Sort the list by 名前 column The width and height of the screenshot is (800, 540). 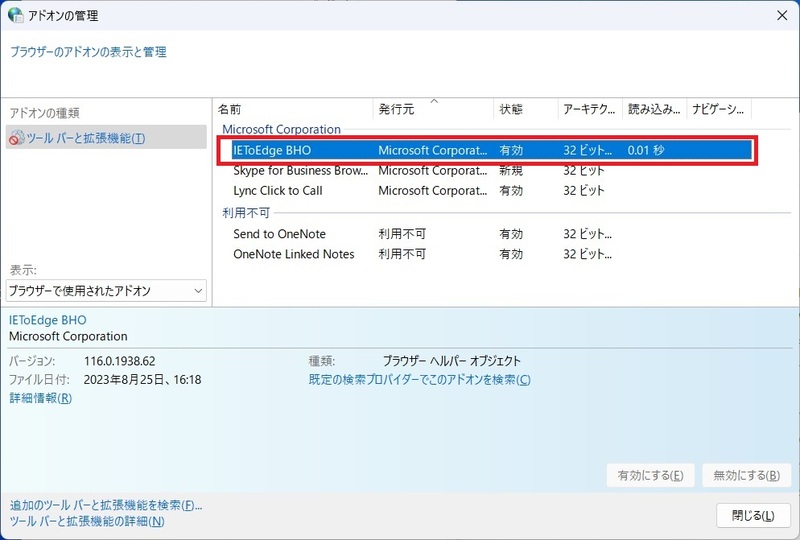click(230, 109)
